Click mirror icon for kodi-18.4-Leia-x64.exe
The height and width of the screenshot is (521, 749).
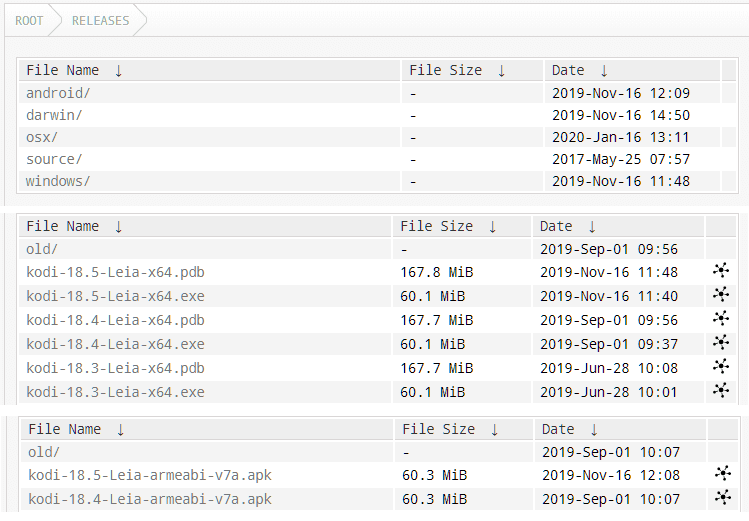721,342
